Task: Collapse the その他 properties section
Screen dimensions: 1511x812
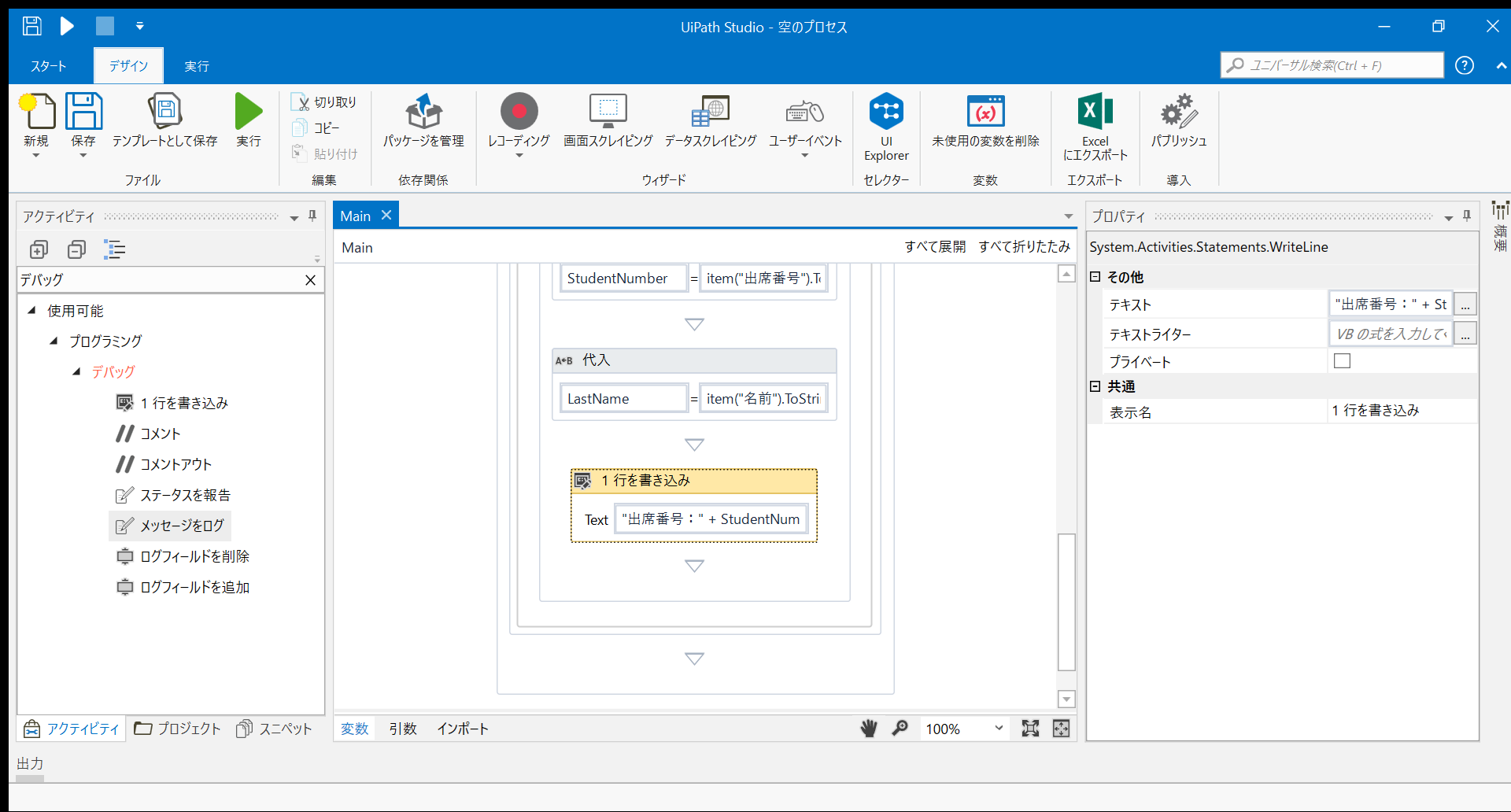Action: (1095, 277)
